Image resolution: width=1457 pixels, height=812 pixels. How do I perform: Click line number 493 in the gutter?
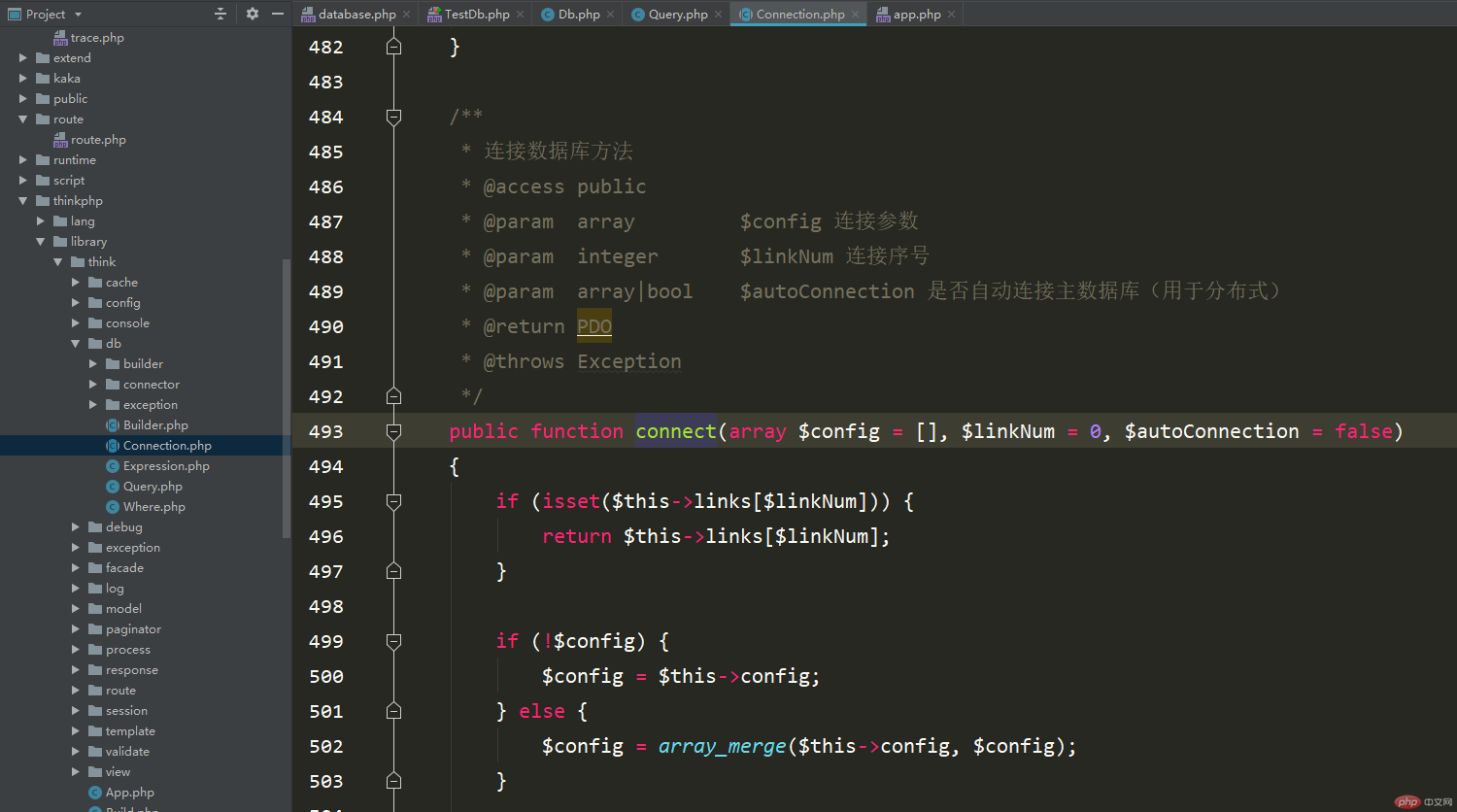tap(325, 431)
